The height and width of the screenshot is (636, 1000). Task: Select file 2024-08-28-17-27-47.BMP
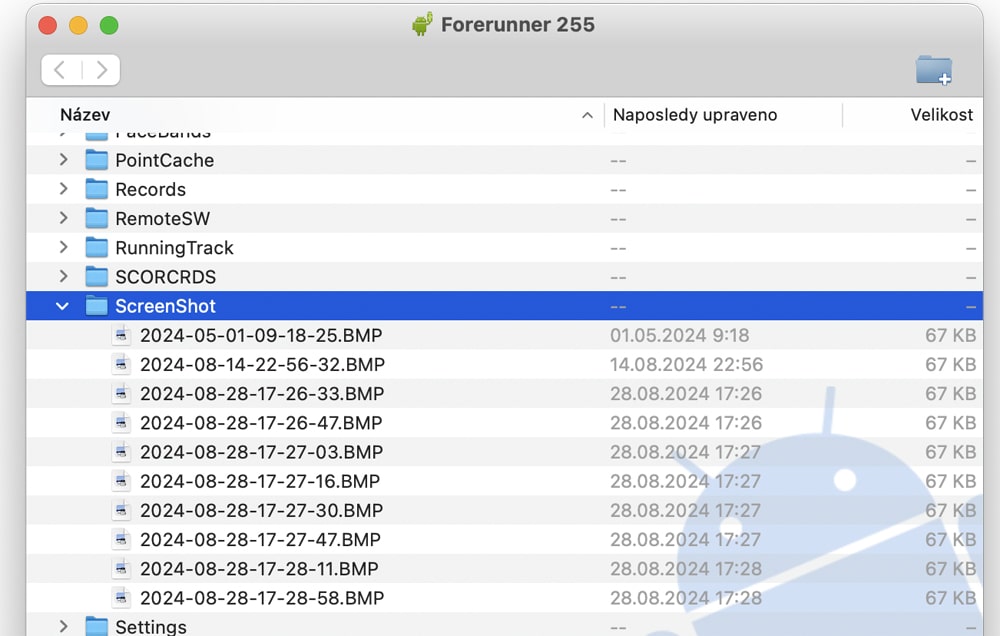click(260, 540)
